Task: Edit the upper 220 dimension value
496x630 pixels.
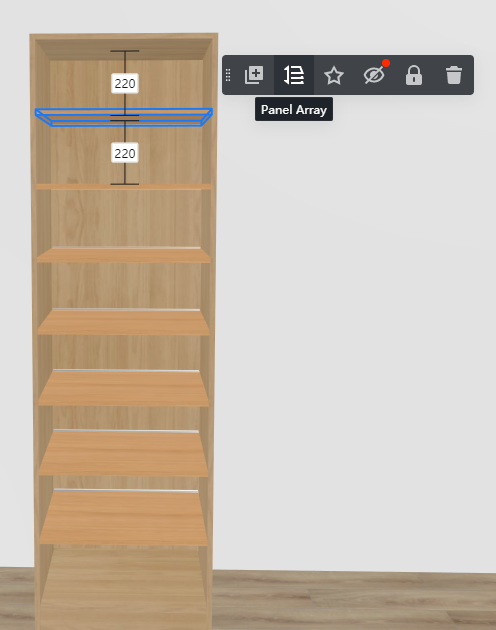Action: coord(125,84)
